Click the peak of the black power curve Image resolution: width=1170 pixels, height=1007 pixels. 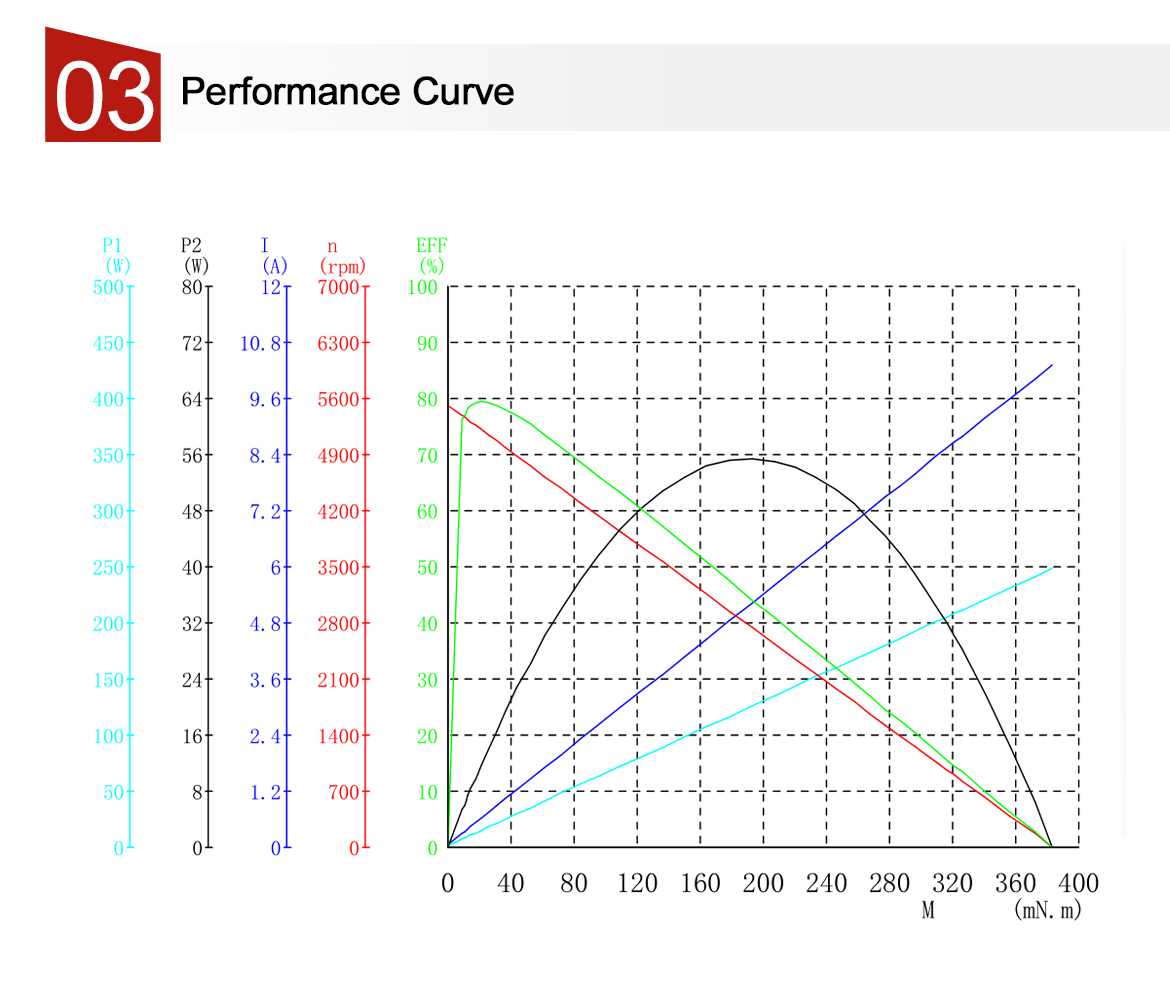tap(750, 459)
